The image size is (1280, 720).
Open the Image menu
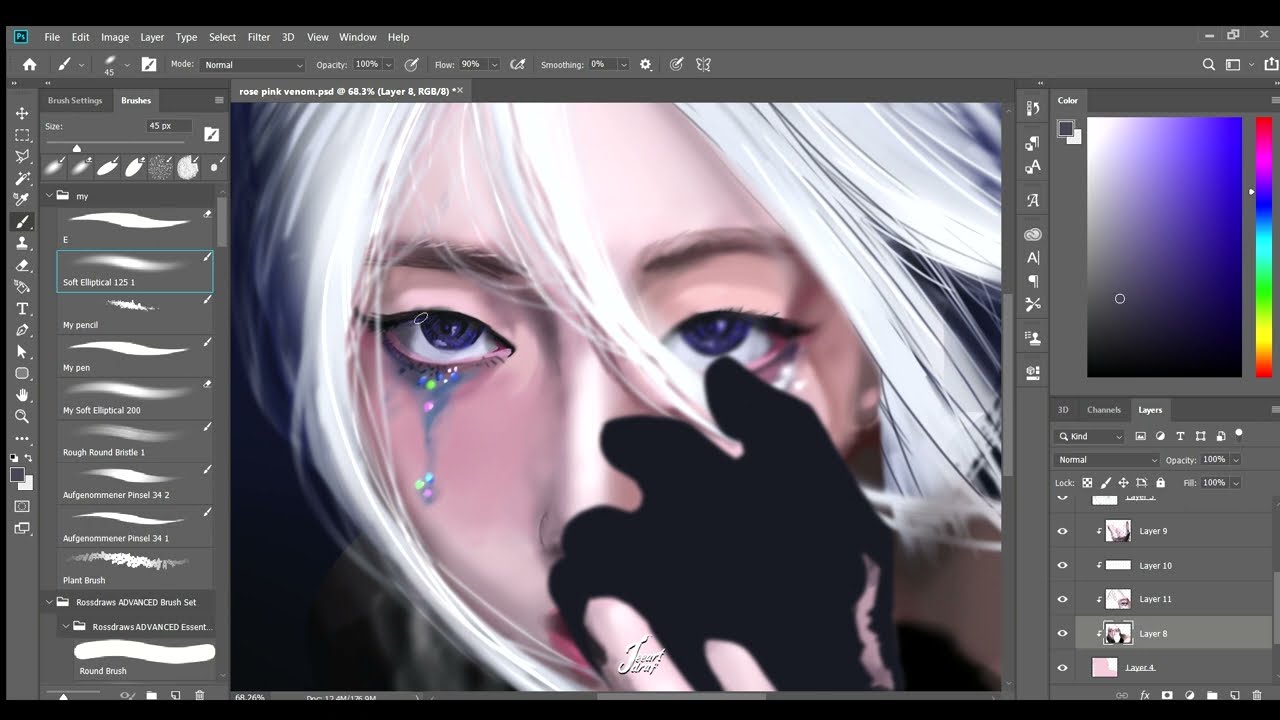click(x=115, y=37)
